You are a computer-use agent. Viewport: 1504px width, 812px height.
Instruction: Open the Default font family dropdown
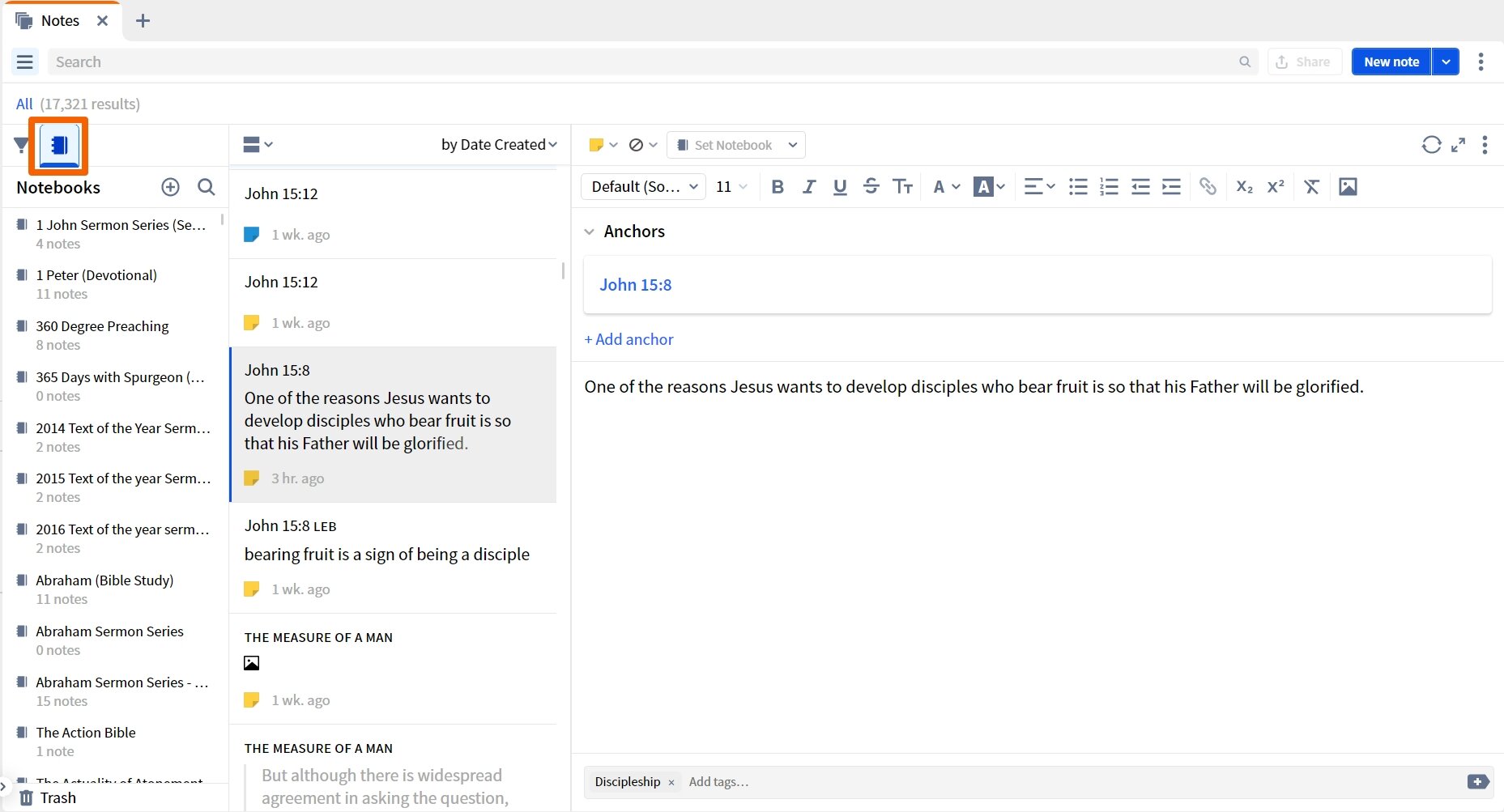[x=644, y=187]
